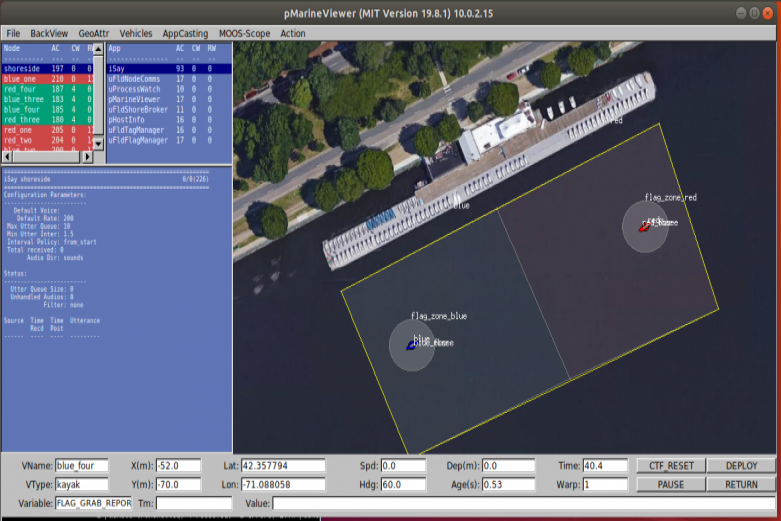The width and height of the screenshot is (781, 521).
Task: Open the File menu
Action: coord(13,33)
